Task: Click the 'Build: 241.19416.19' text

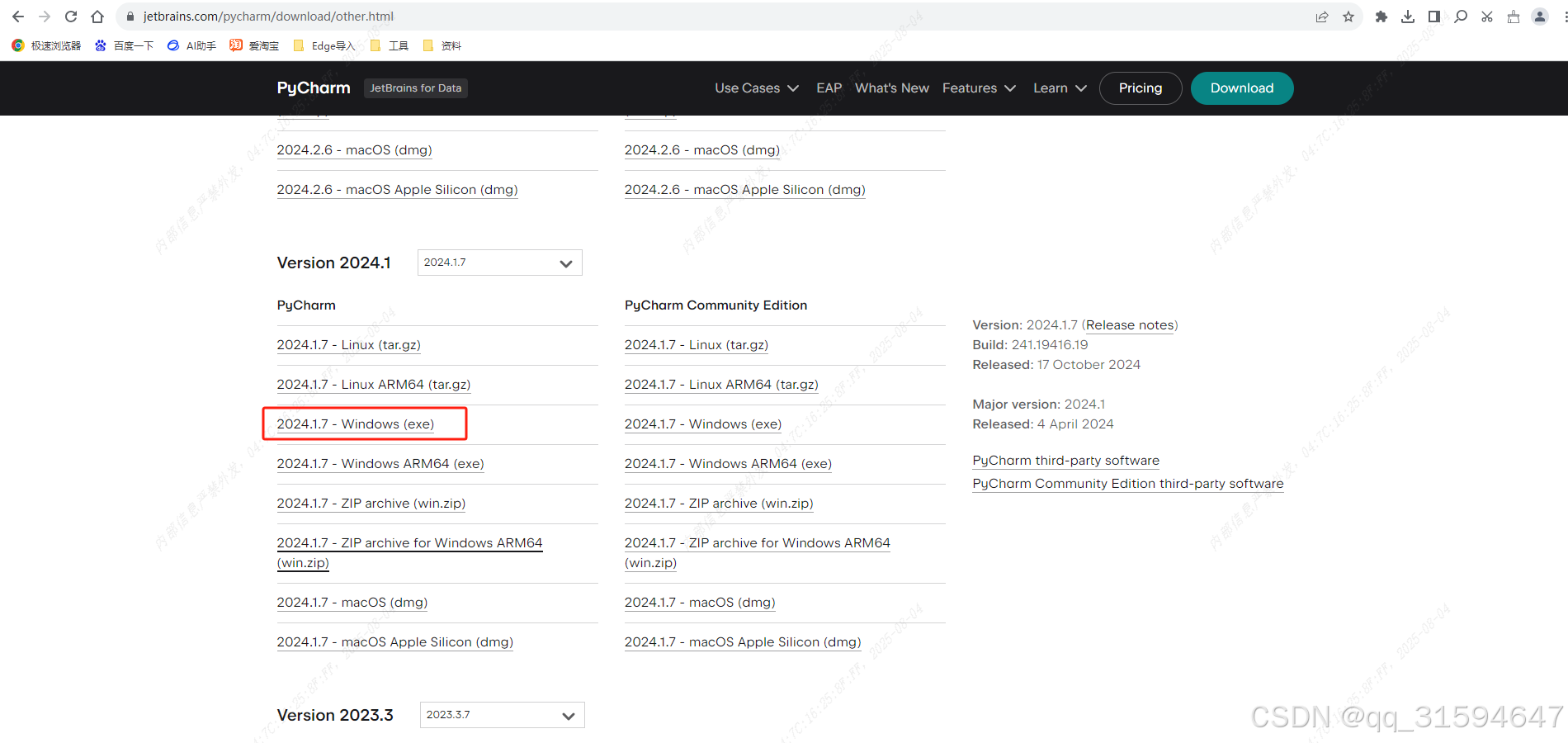Action: click(x=1030, y=345)
